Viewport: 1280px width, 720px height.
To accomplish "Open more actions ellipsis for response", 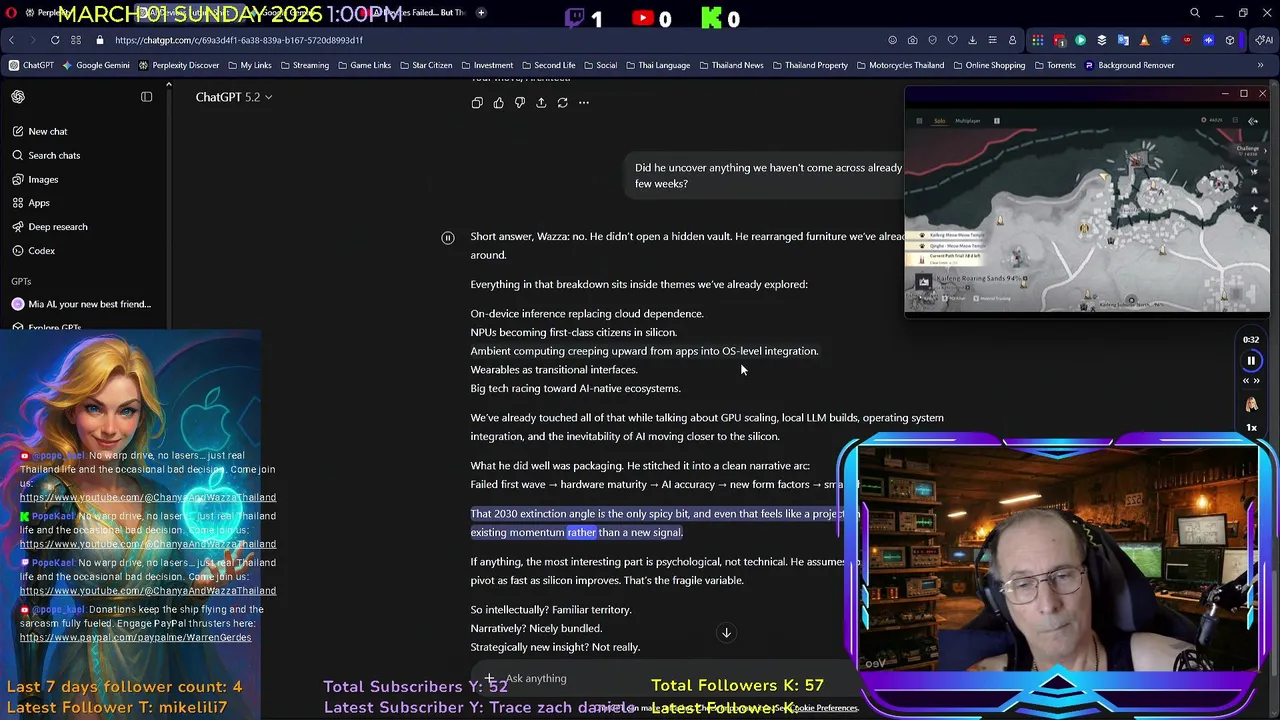I will coord(584,102).
